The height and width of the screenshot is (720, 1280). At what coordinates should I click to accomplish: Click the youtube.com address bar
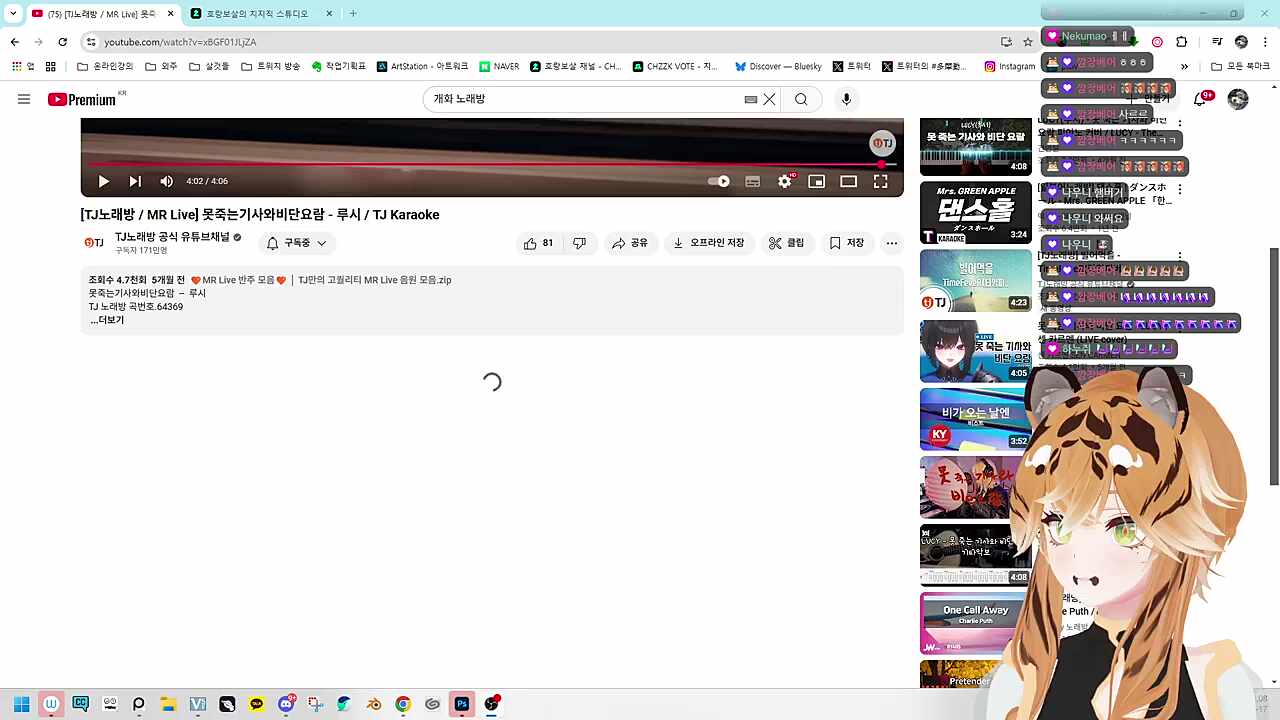click(540, 42)
